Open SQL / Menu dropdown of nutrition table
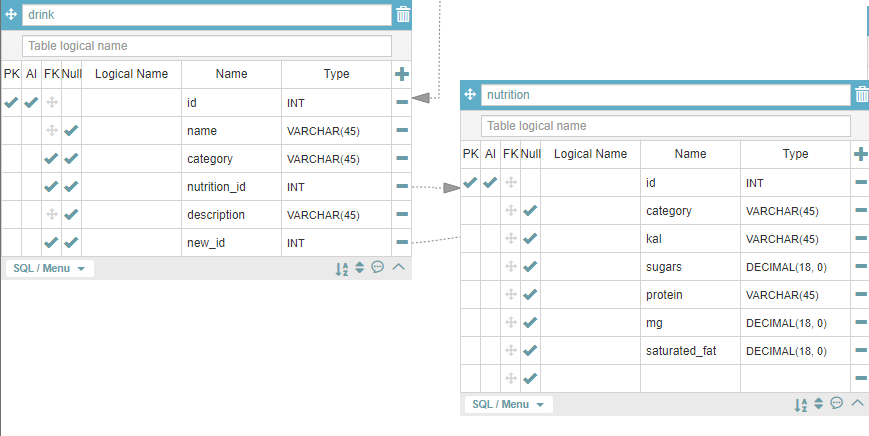The width and height of the screenshot is (869, 436). tap(509, 404)
